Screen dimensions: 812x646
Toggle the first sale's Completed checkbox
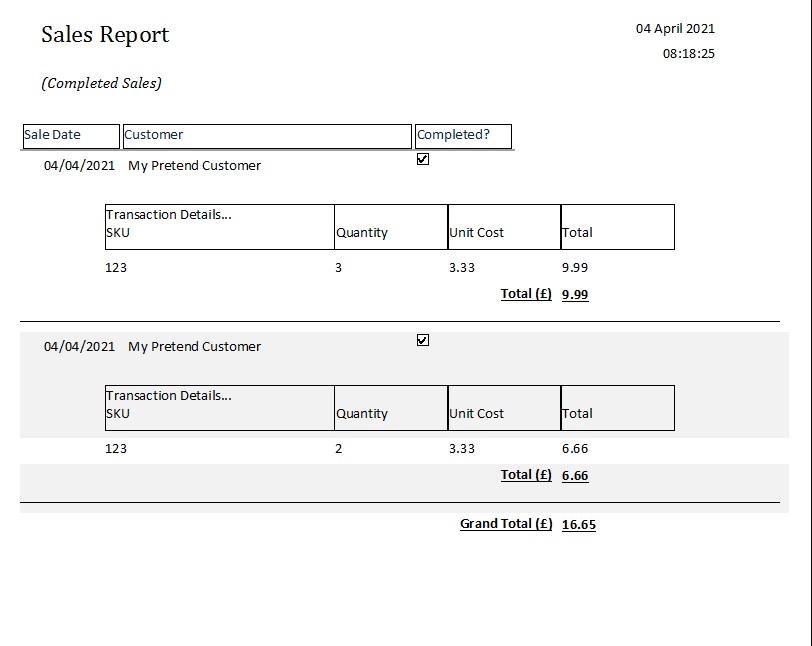422,159
